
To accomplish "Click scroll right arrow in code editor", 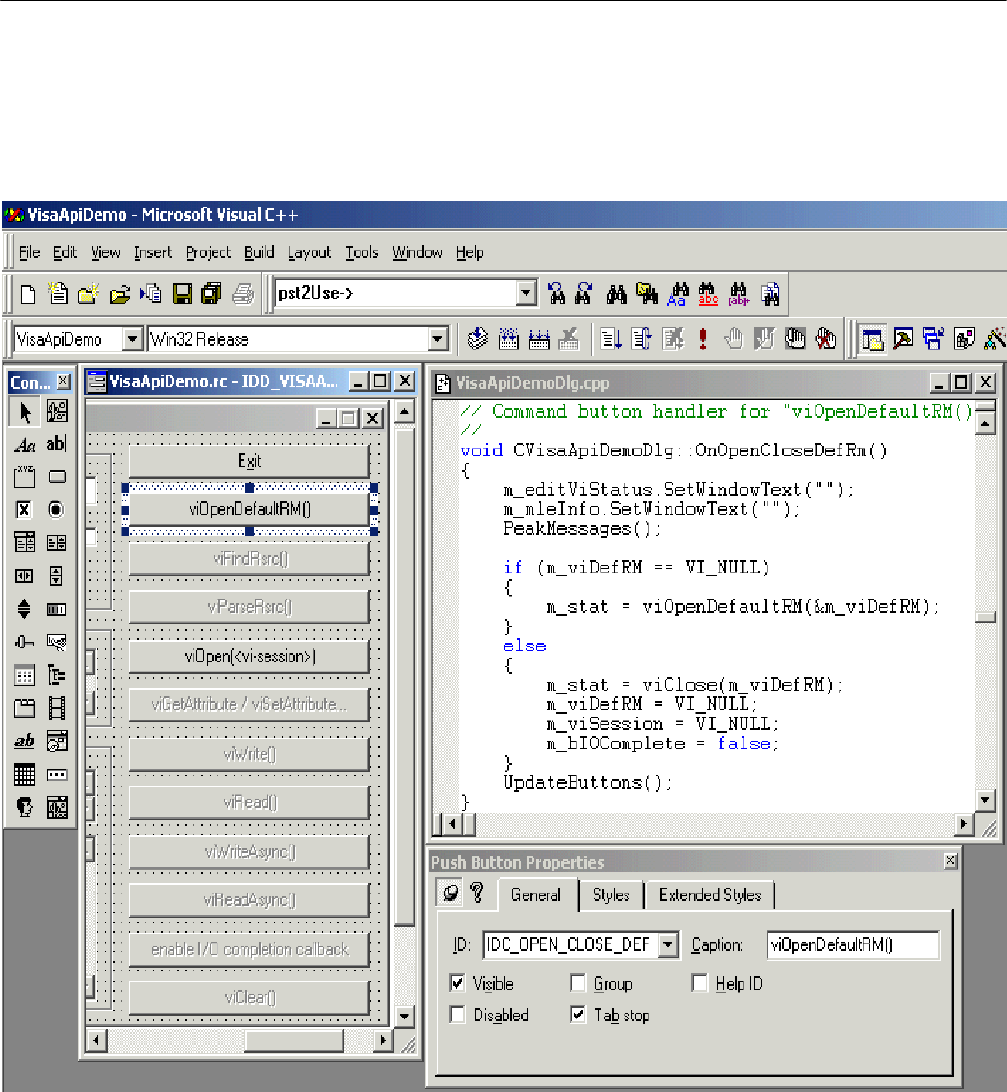I will (963, 824).
